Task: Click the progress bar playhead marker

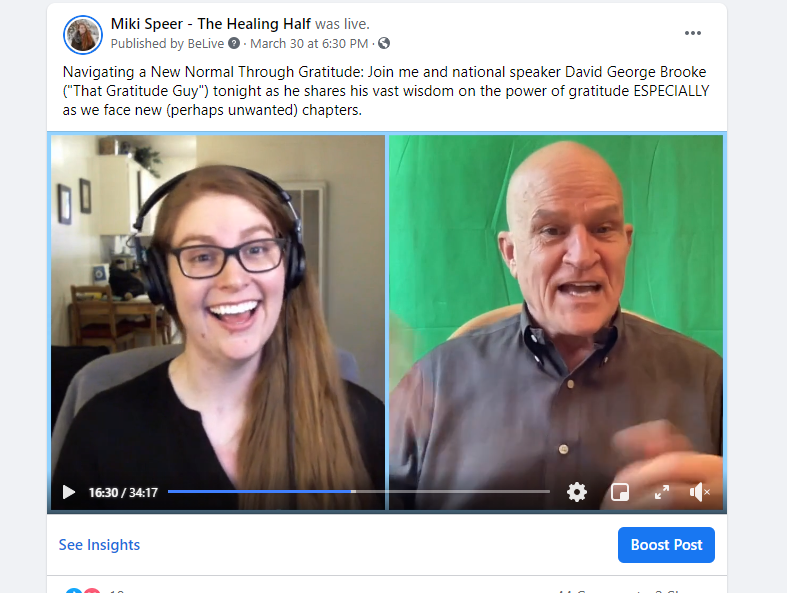Action: pos(353,492)
